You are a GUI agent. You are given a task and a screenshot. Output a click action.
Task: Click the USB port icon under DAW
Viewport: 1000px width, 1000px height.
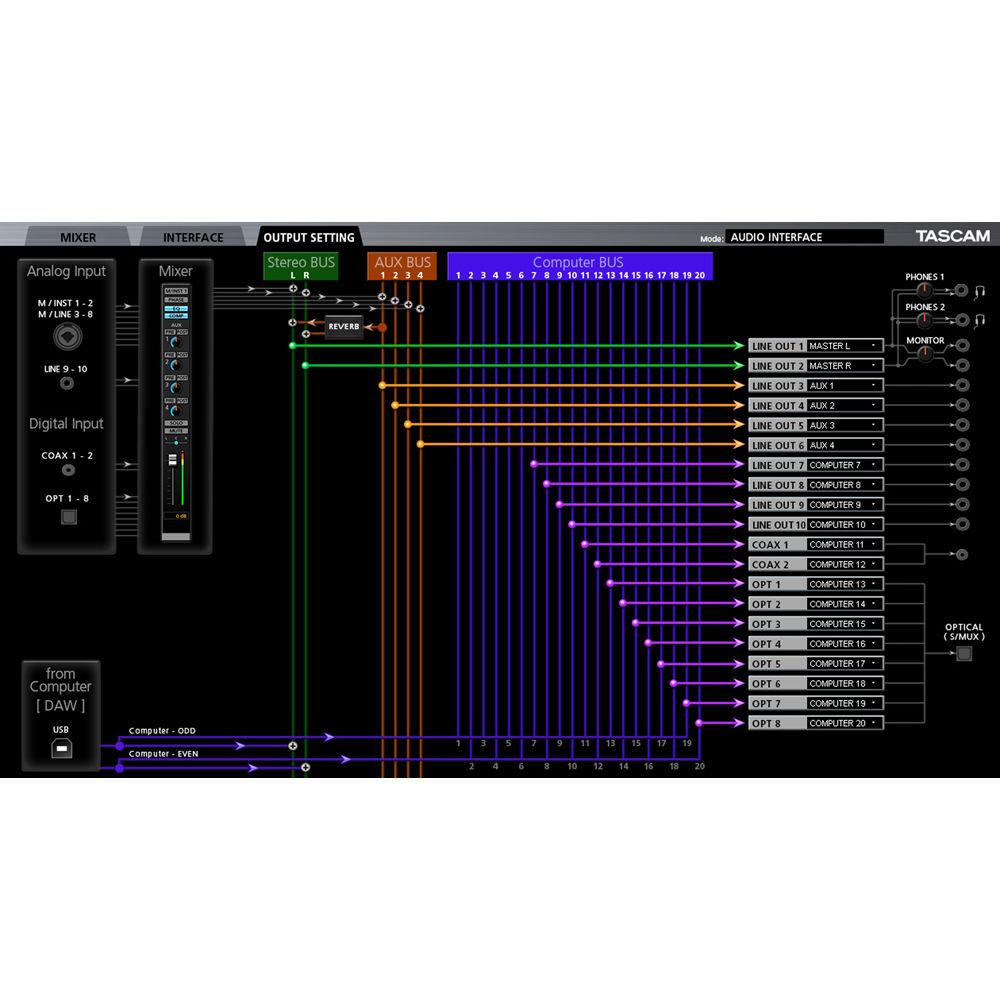pos(61,747)
